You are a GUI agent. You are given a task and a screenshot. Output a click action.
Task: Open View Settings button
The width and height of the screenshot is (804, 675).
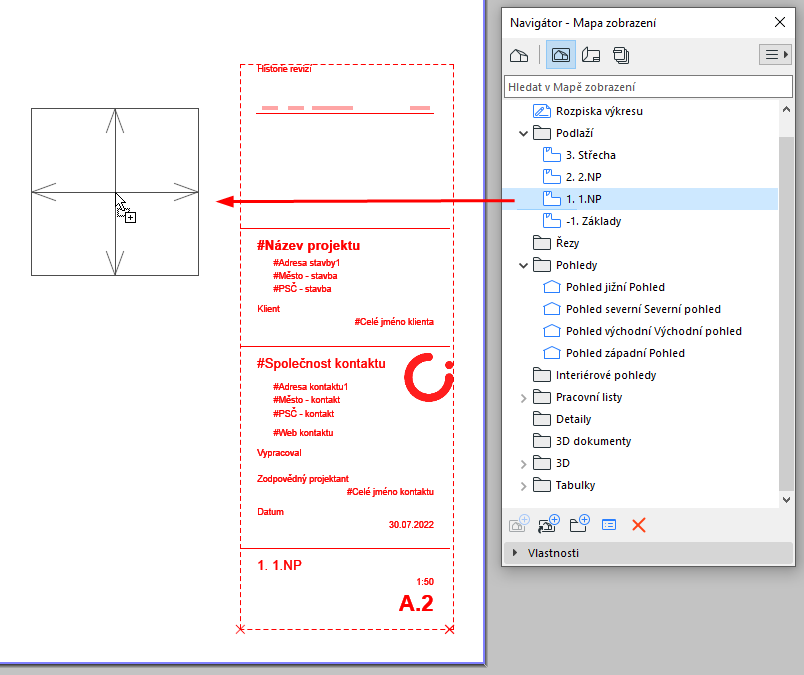click(609, 525)
